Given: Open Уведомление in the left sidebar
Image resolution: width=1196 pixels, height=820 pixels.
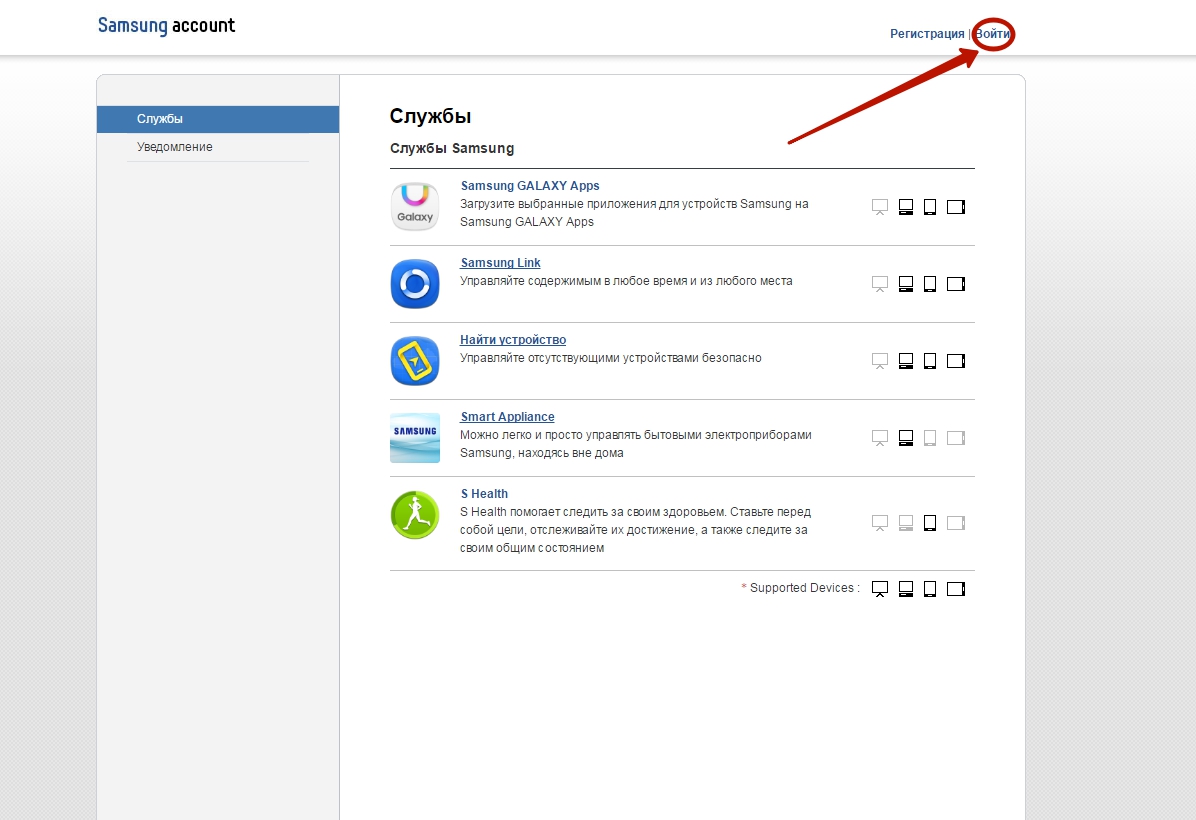Looking at the screenshot, I should (x=218, y=147).
